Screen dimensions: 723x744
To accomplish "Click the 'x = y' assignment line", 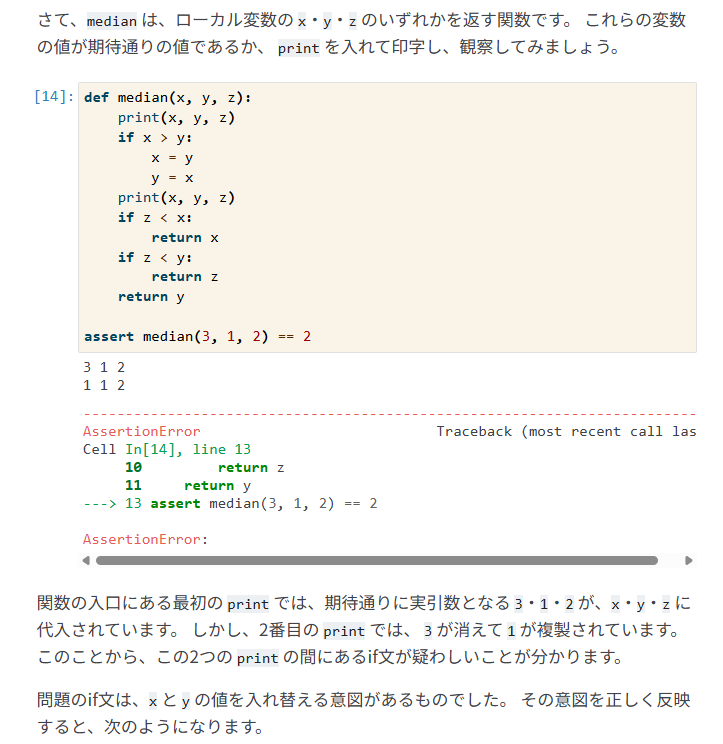I will 172,158.
